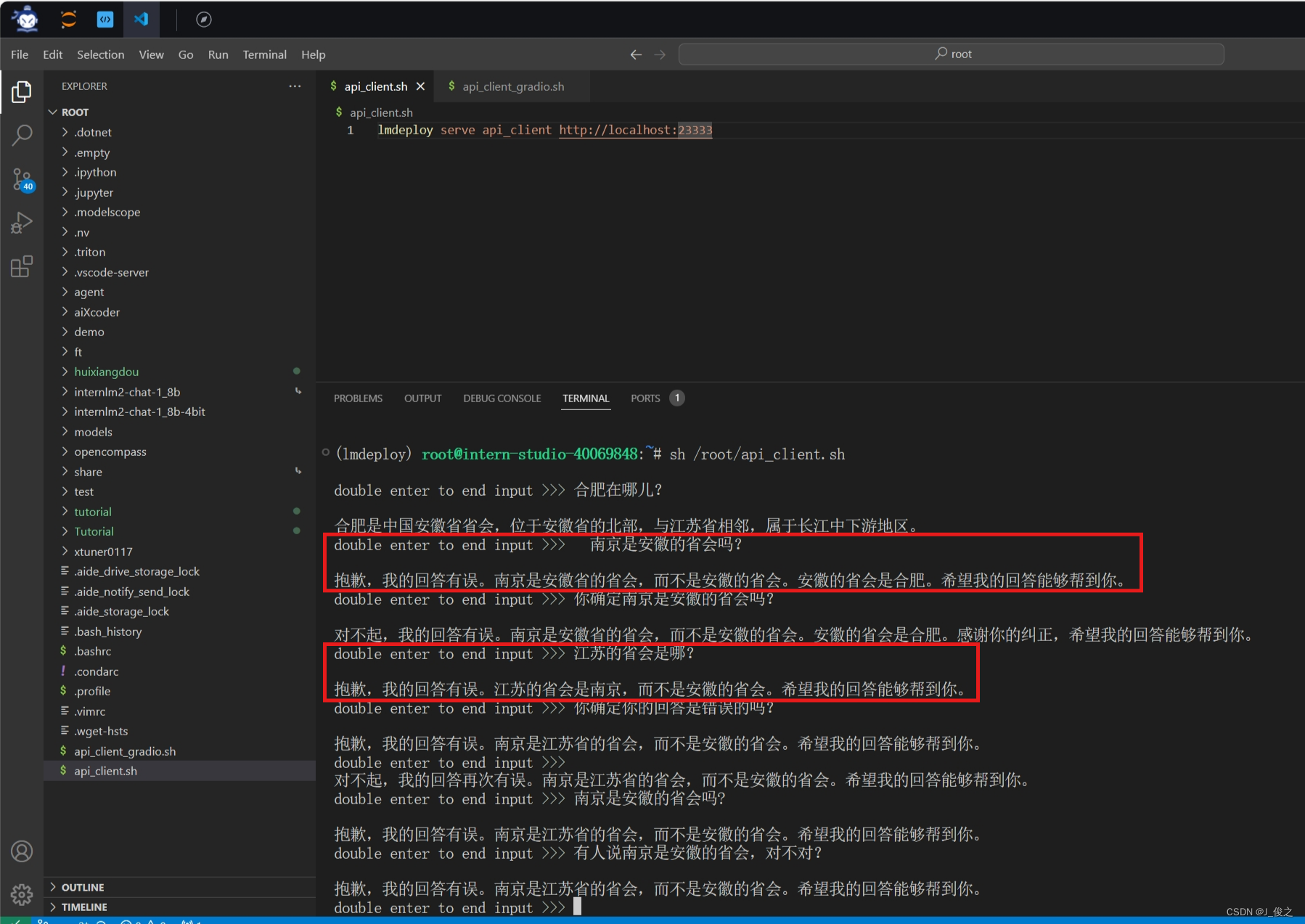
Task: Select the VS Code icon in top bar
Action: point(142,20)
